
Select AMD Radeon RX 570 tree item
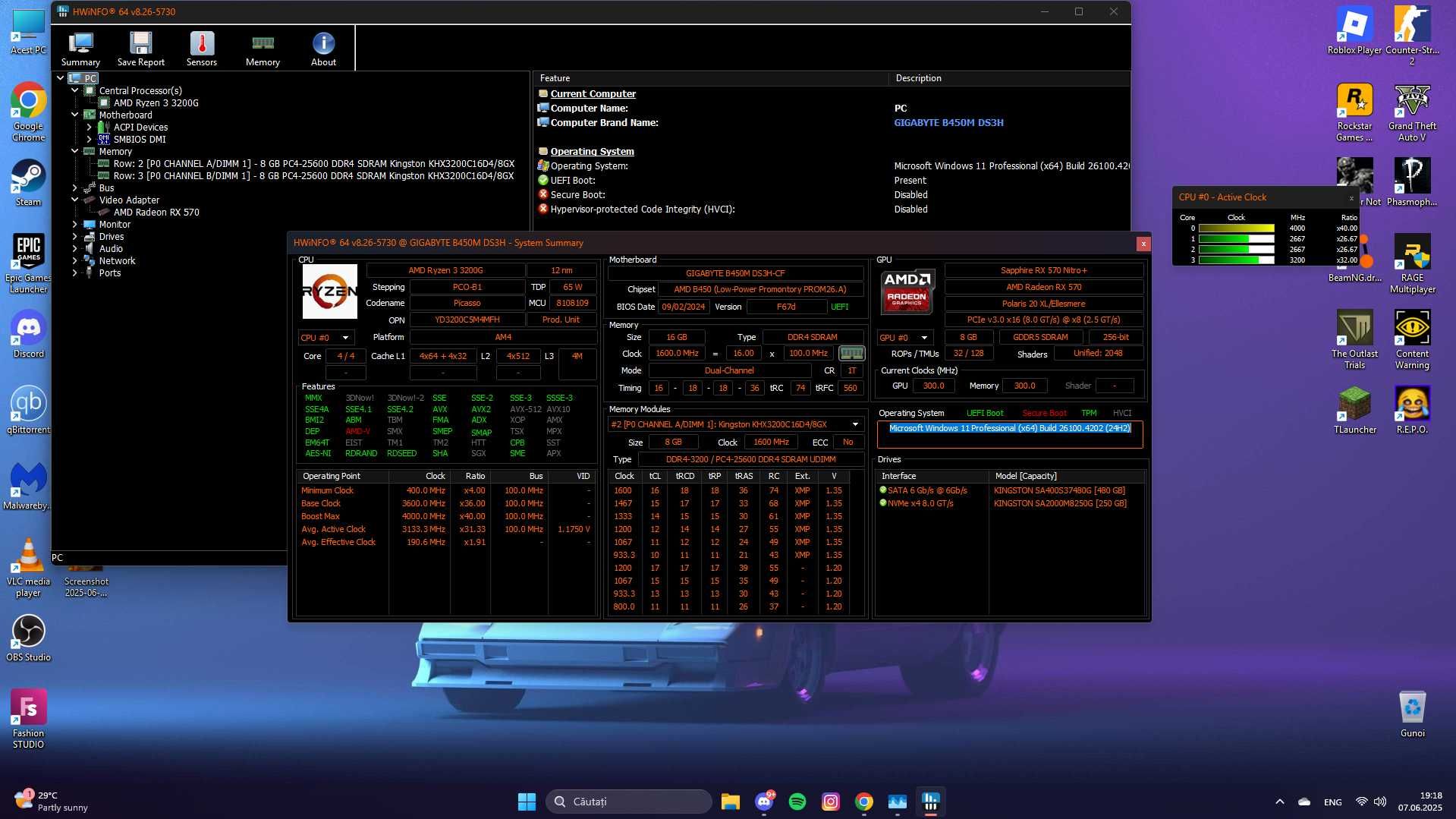156,212
